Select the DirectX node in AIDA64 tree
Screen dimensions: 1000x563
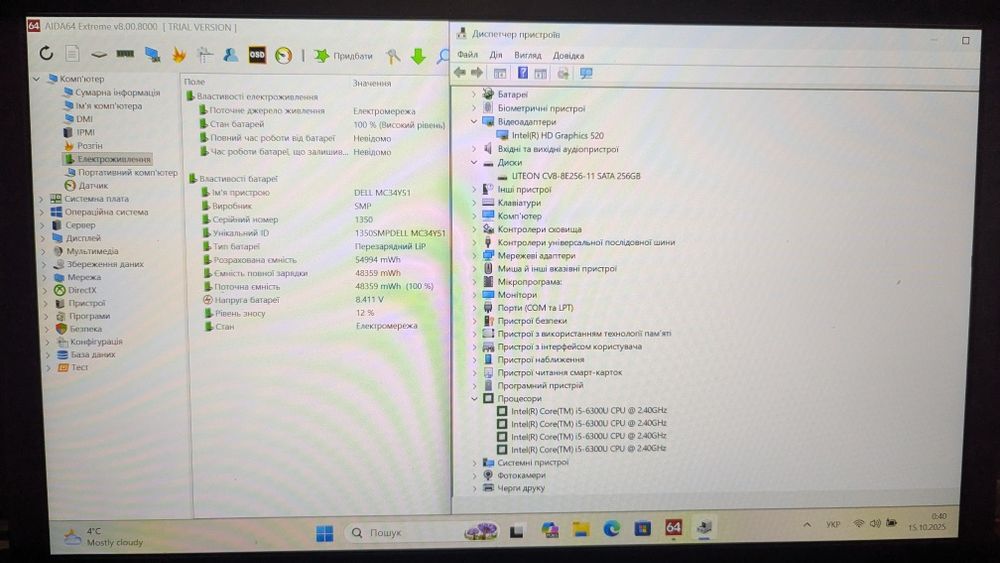(x=82, y=290)
